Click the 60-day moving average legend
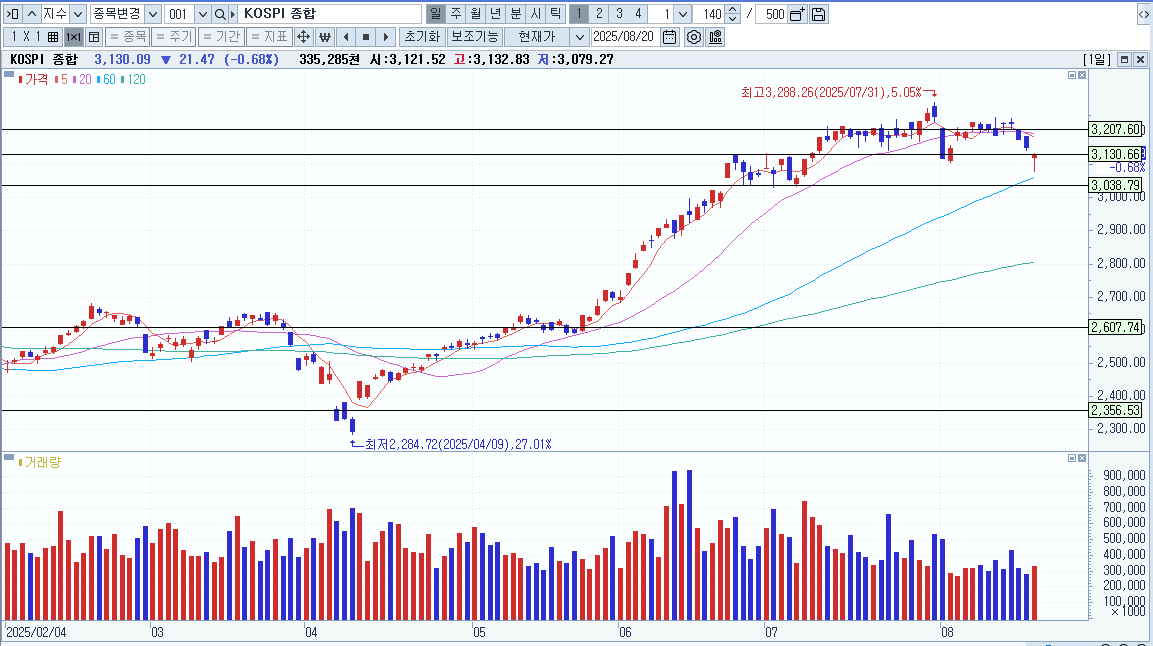The width and height of the screenshot is (1153, 646). (x=105, y=79)
